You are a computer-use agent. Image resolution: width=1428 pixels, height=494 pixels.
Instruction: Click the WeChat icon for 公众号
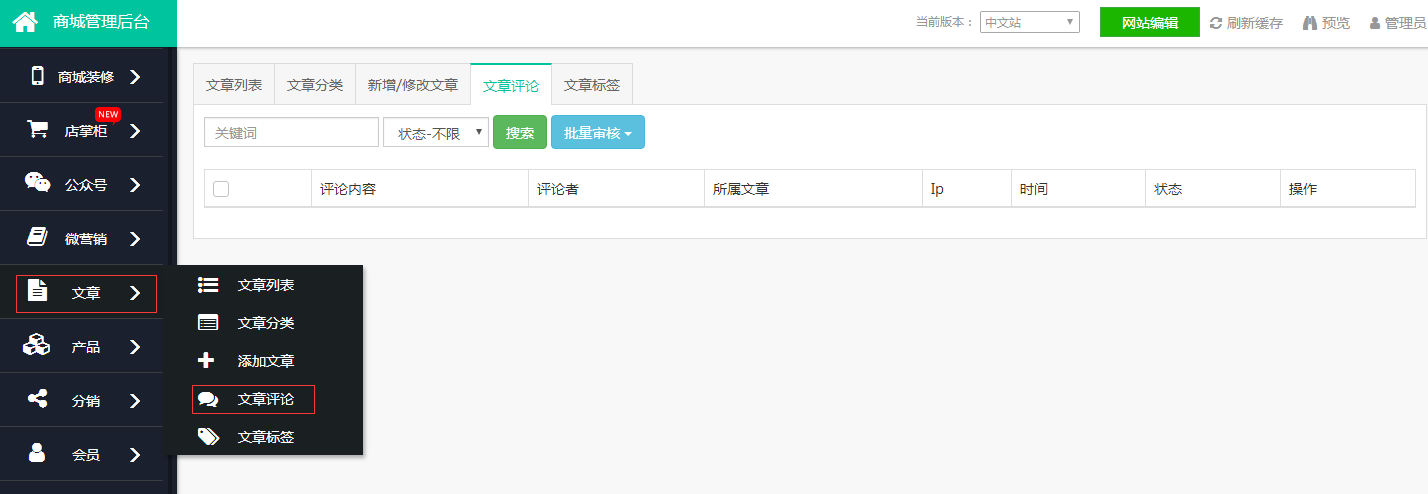point(38,183)
